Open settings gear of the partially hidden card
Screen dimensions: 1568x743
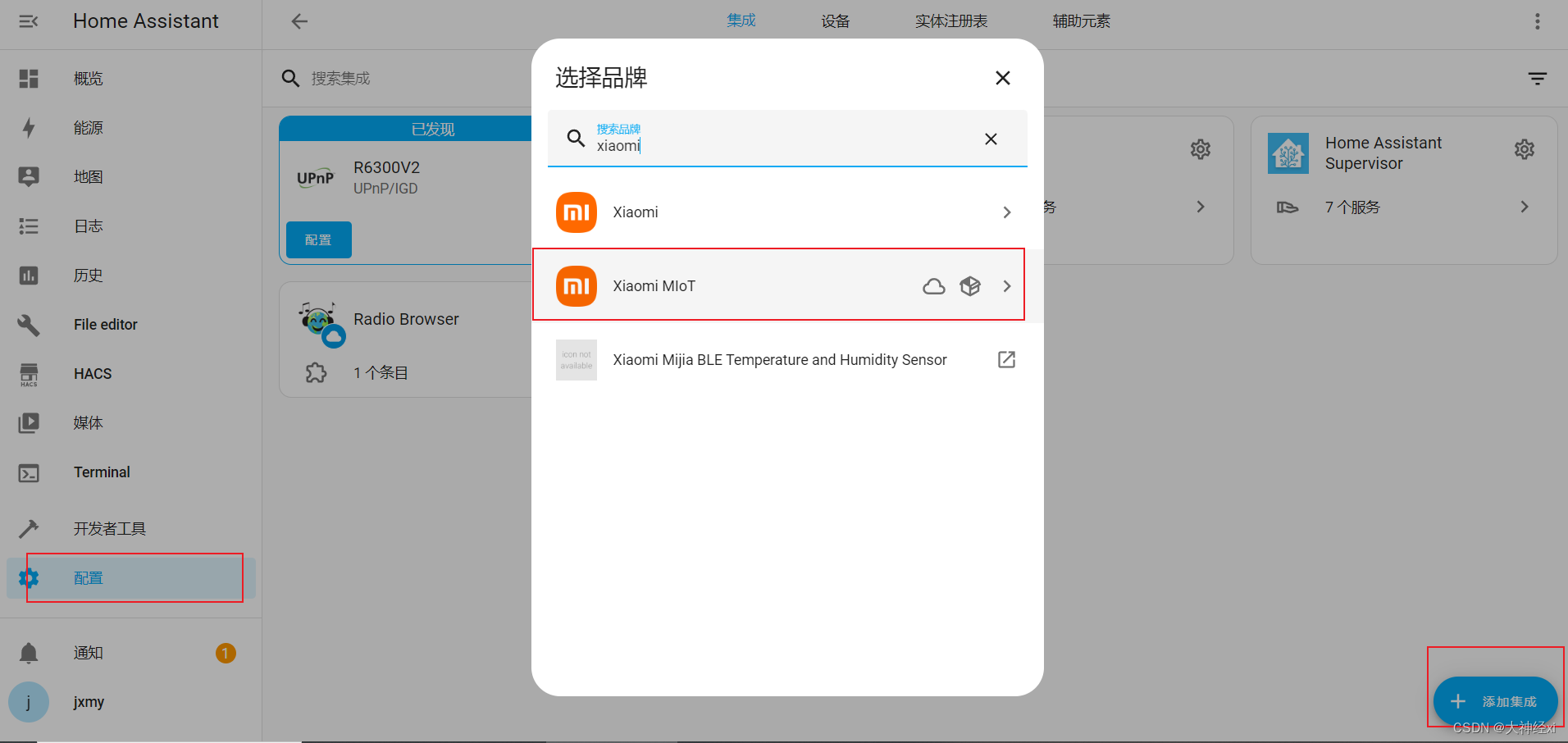[1201, 149]
